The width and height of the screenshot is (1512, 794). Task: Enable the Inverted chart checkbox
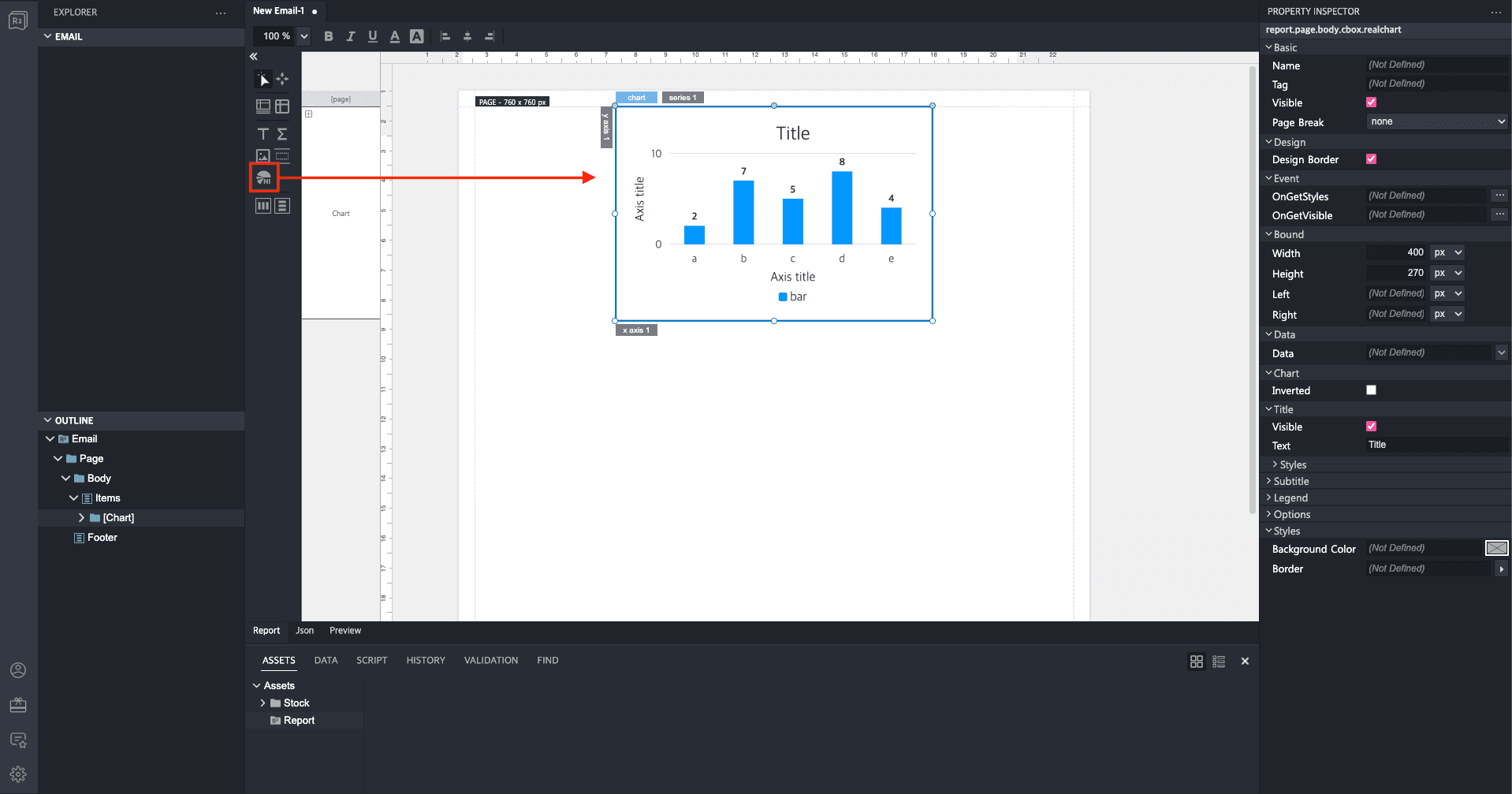1372,390
